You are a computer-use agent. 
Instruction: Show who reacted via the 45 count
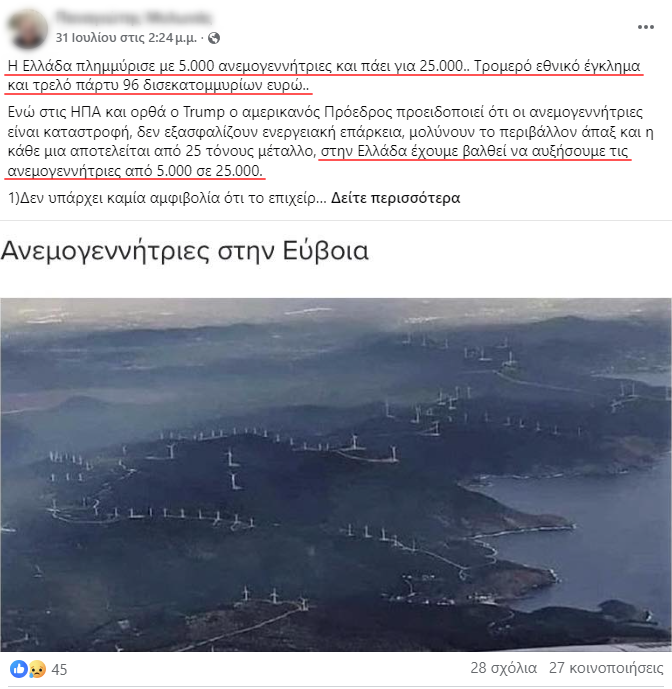pyautogui.click(x=59, y=670)
